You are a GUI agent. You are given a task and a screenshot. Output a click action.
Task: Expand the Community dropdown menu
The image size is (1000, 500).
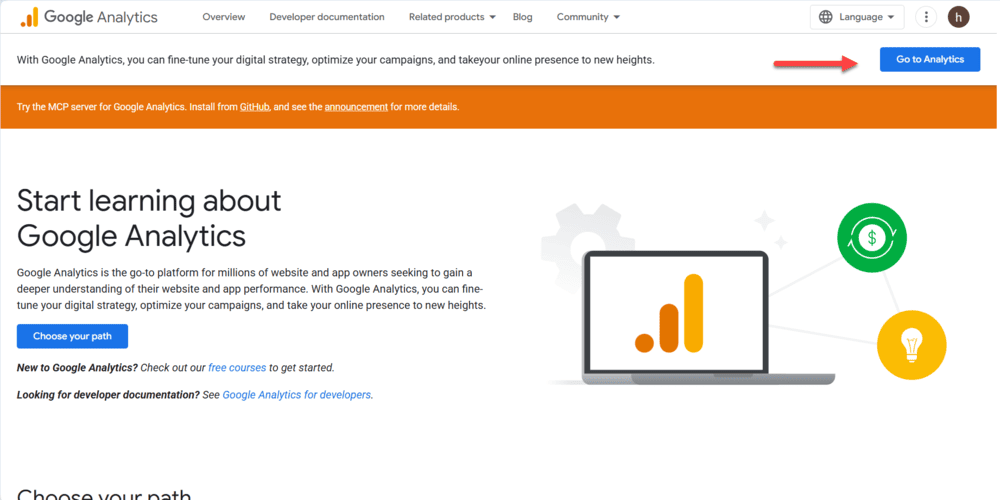tap(588, 17)
